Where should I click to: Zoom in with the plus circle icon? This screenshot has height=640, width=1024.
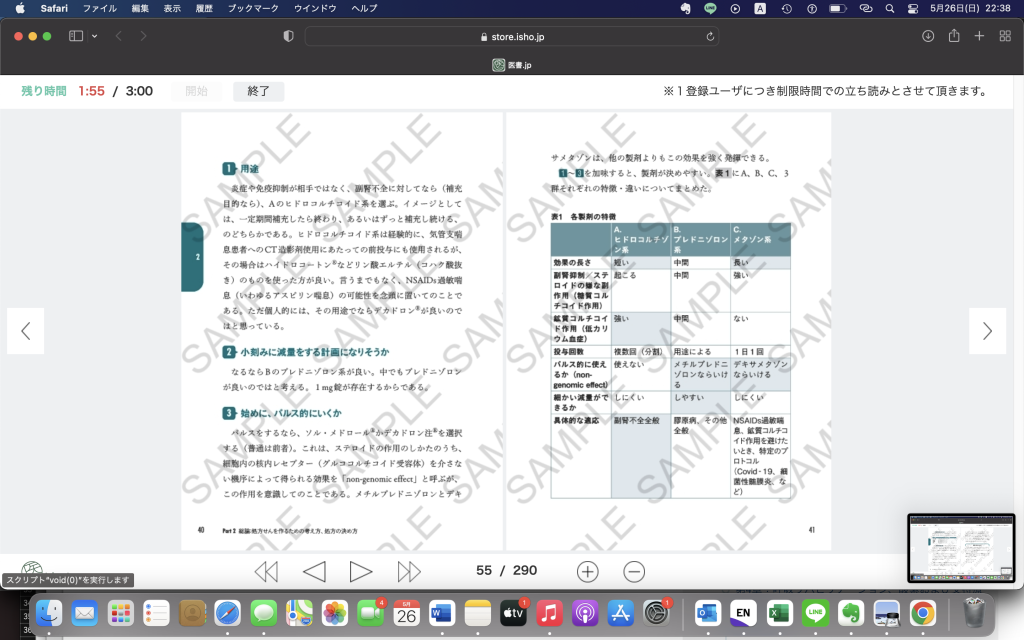588,571
